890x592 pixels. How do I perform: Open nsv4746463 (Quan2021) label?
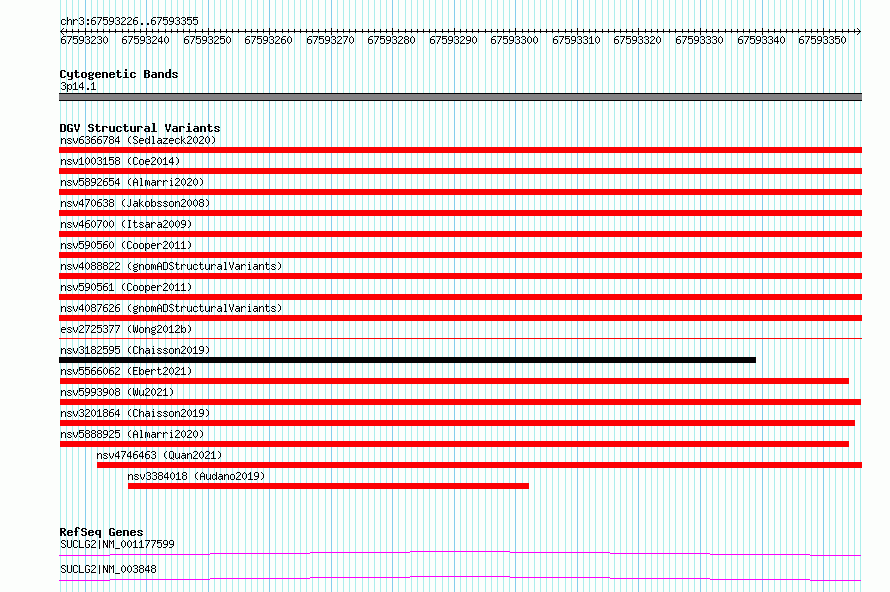tap(159, 455)
